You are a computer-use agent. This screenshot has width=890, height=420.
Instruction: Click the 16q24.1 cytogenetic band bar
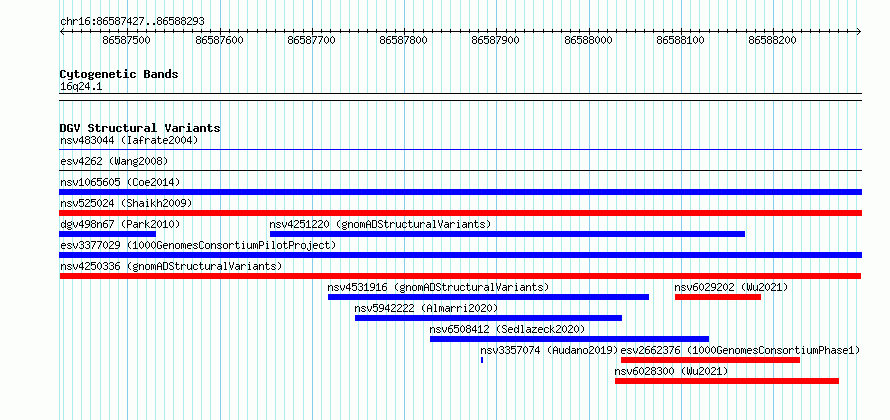(461, 97)
